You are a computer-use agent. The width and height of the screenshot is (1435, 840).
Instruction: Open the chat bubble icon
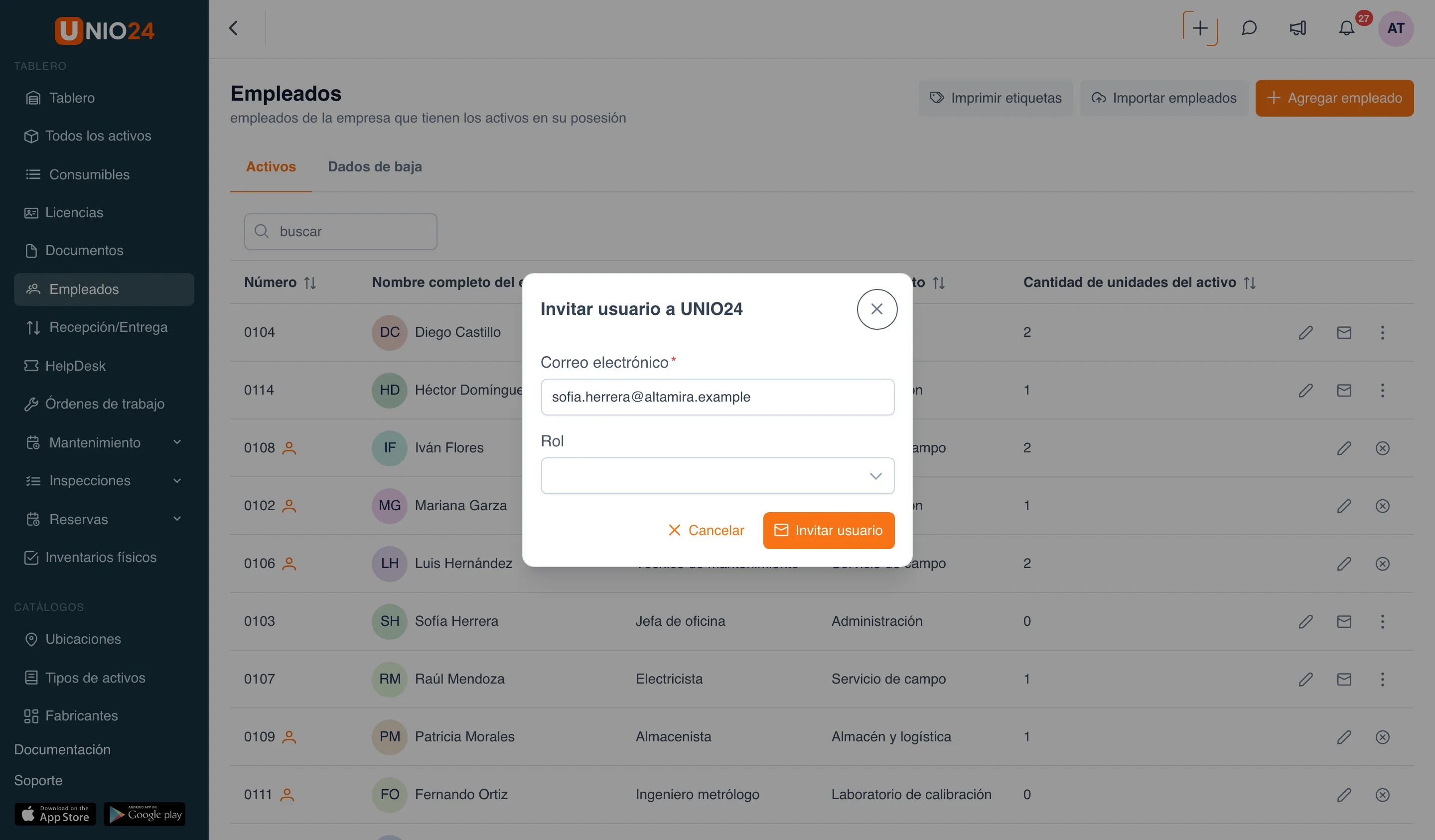(1249, 28)
